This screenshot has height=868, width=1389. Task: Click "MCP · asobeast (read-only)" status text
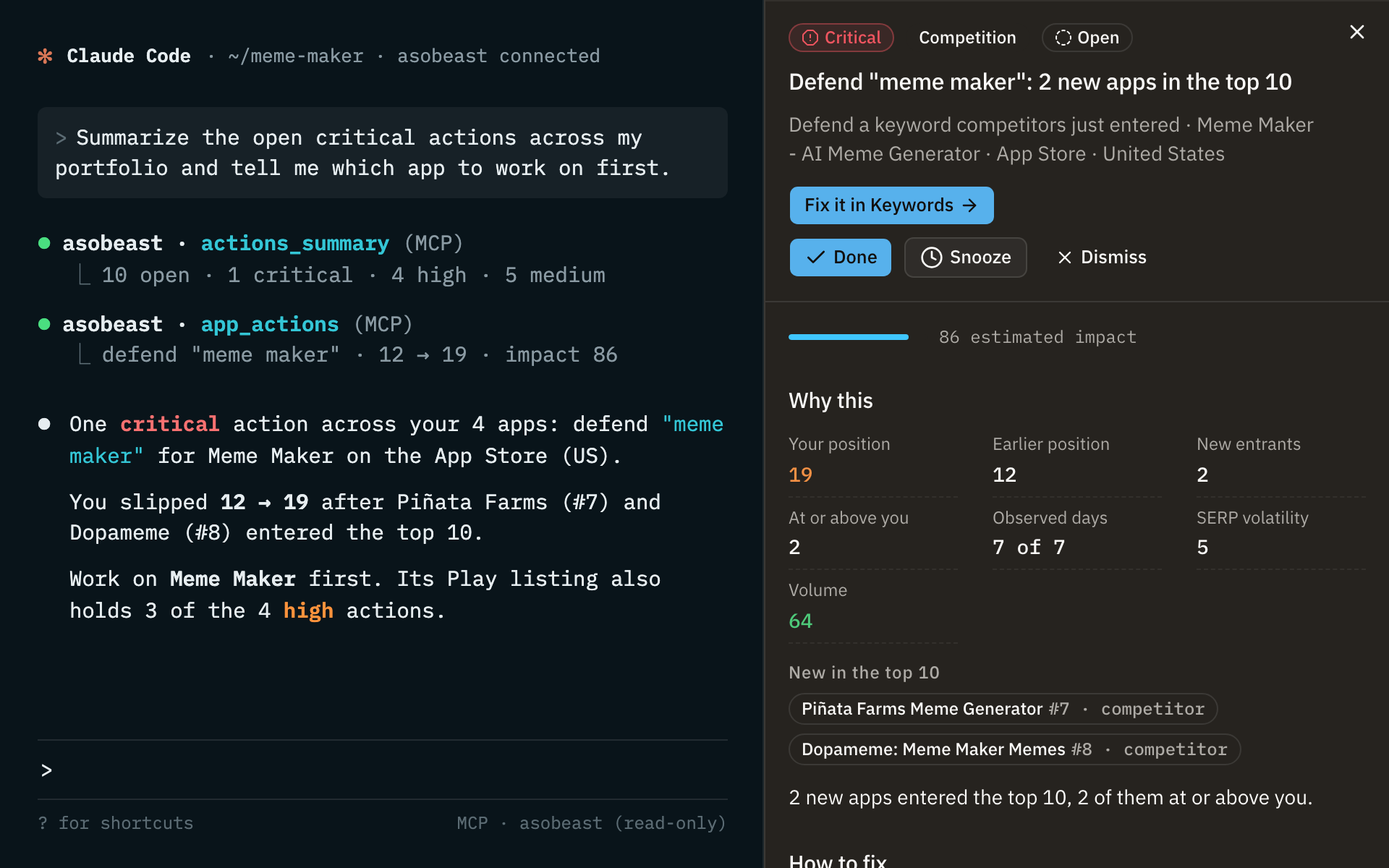click(591, 823)
